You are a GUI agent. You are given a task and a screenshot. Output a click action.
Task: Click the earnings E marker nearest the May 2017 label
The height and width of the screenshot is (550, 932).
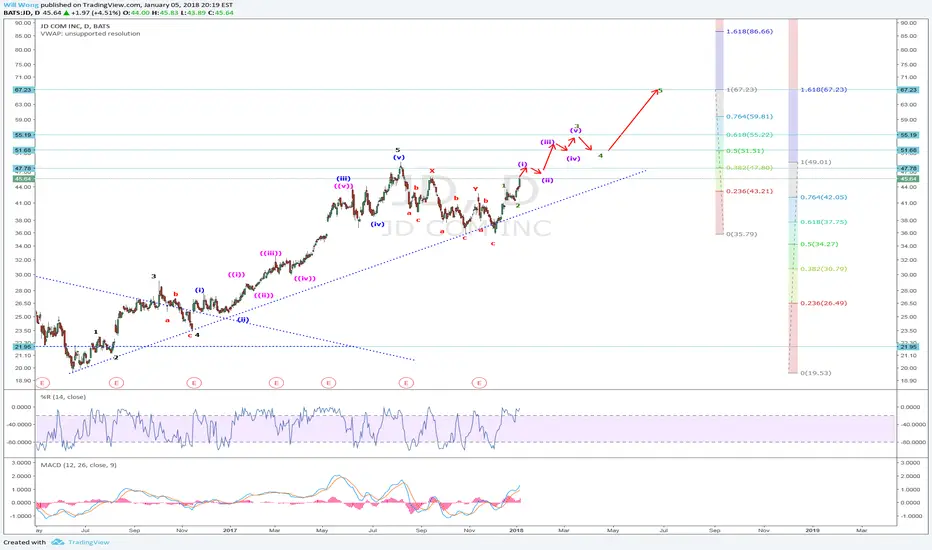pyautogui.click(x=328, y=383)
